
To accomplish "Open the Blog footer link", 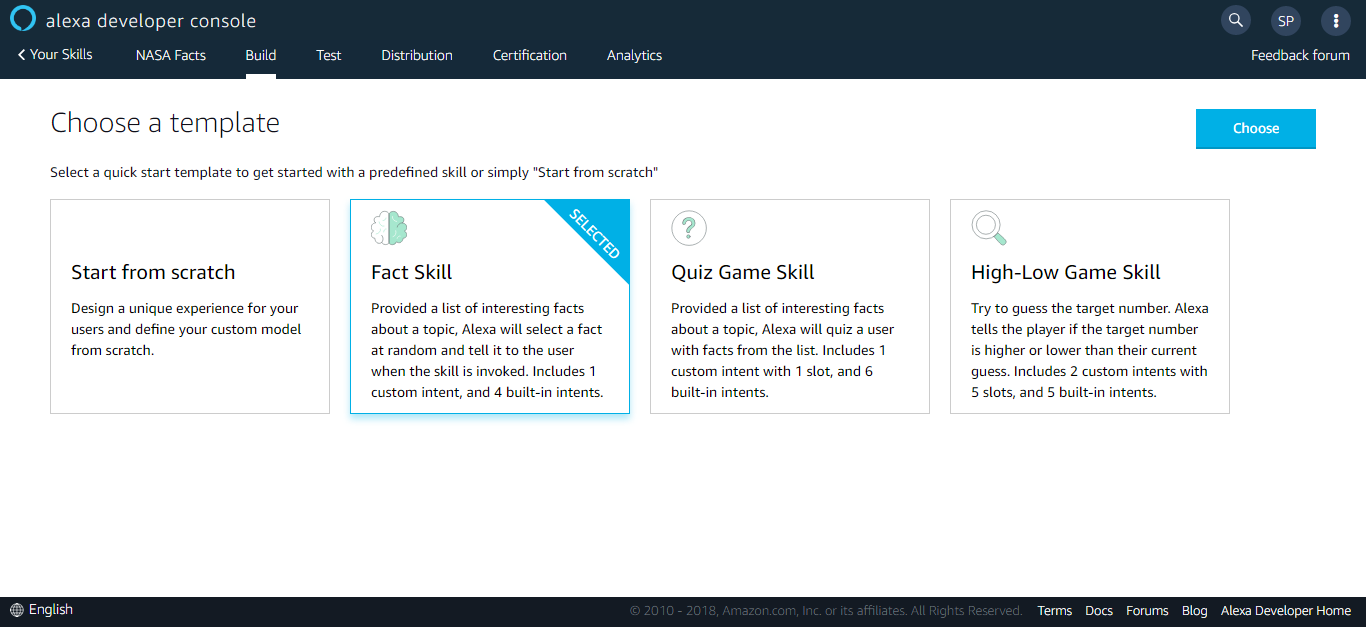I will (x=1194, y=611).
